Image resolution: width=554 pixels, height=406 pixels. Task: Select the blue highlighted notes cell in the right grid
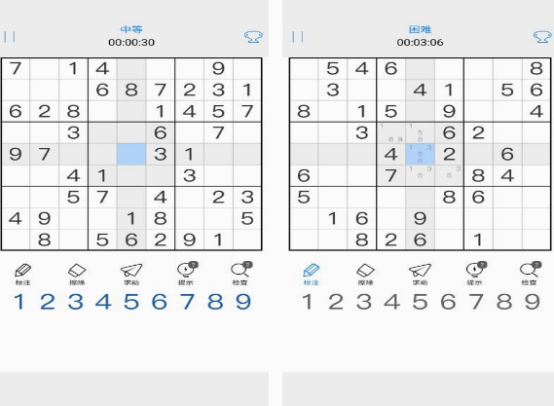(420, 154)
